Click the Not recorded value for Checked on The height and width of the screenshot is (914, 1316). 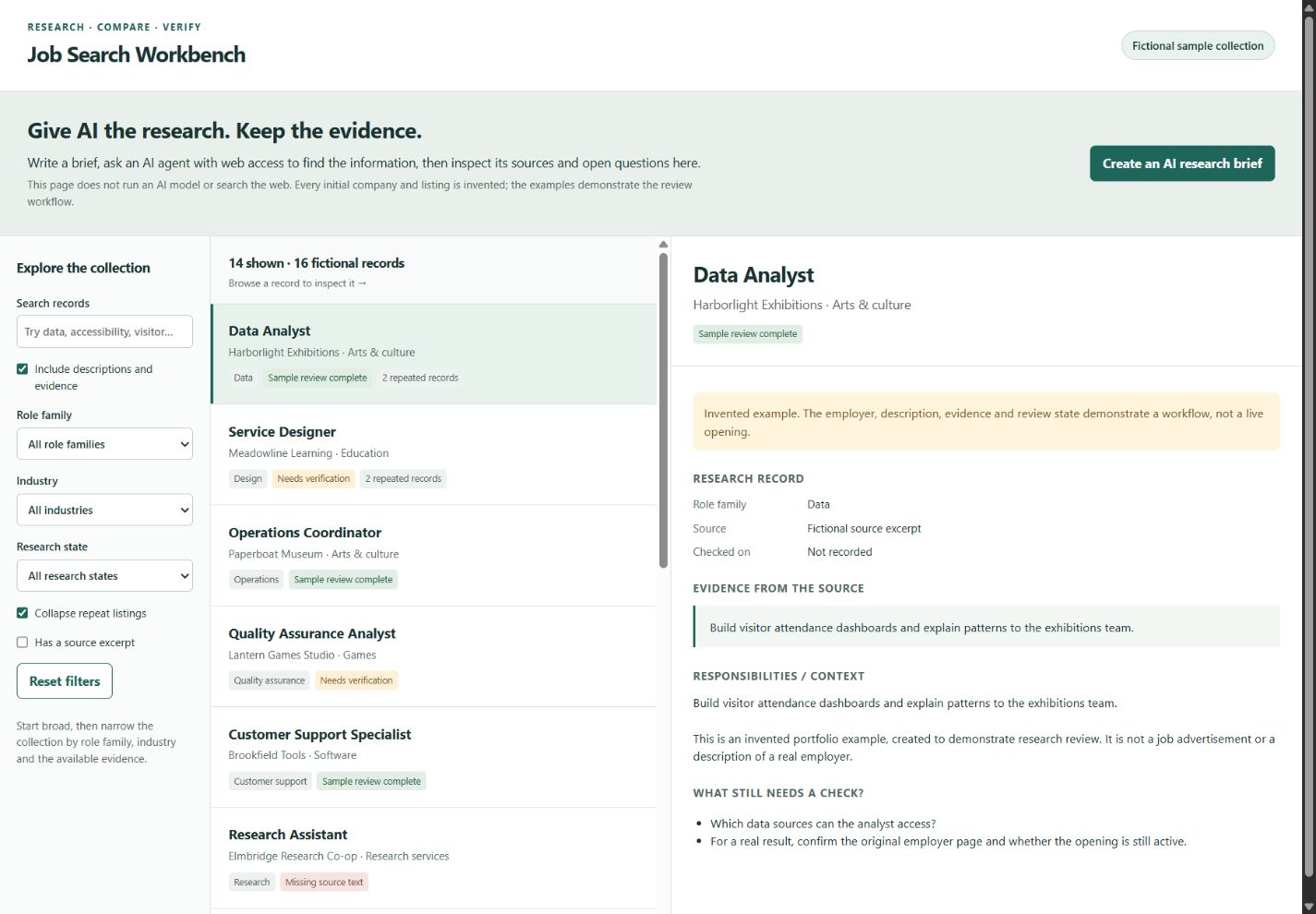click(x=839, y=552)
